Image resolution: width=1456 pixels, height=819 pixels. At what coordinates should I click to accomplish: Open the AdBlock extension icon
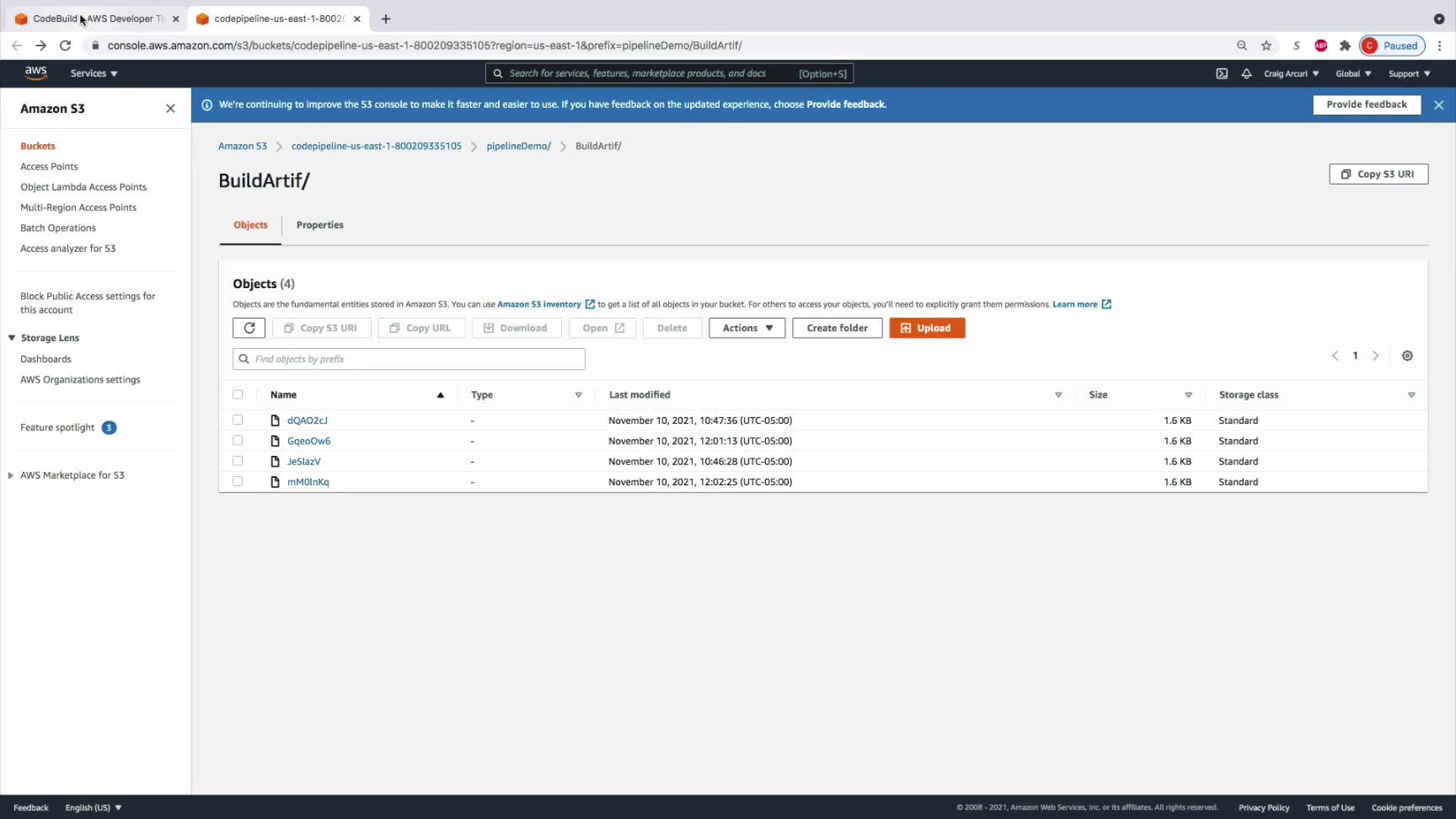(1320, 45)
